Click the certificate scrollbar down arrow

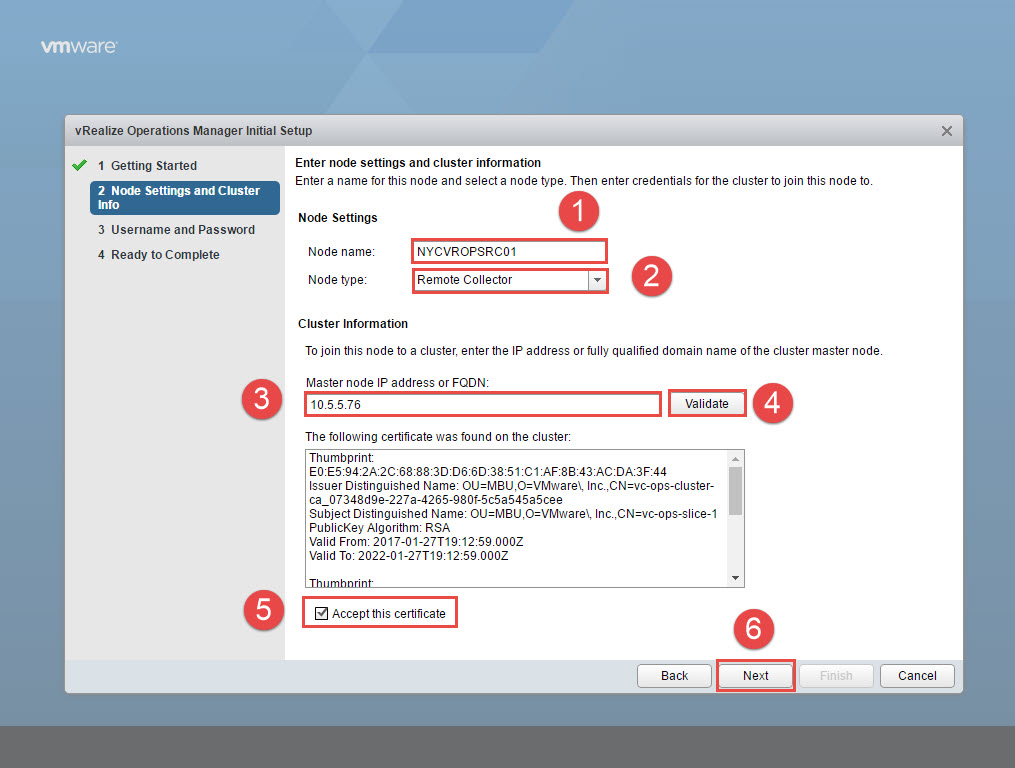(x=735, y=578)
